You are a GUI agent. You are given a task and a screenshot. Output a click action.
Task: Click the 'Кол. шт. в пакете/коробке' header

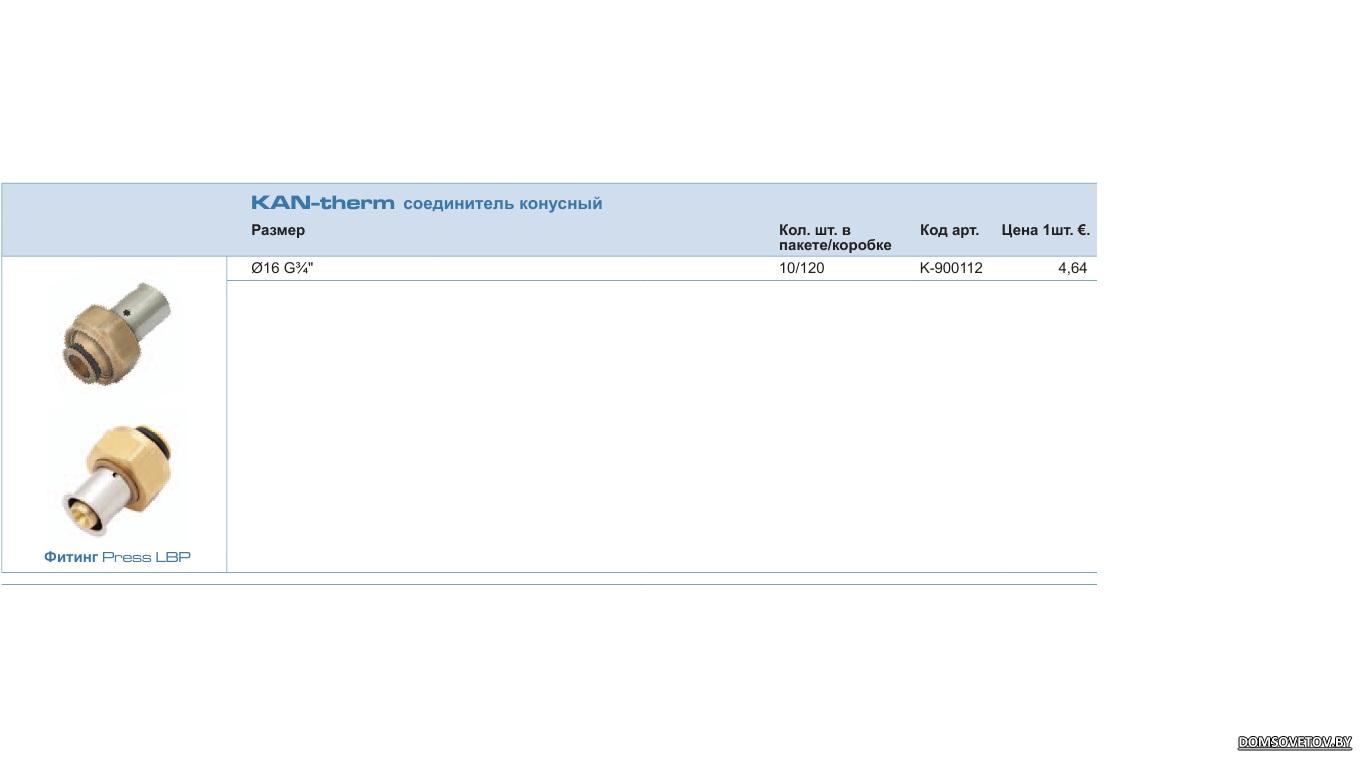pos(835,238)
